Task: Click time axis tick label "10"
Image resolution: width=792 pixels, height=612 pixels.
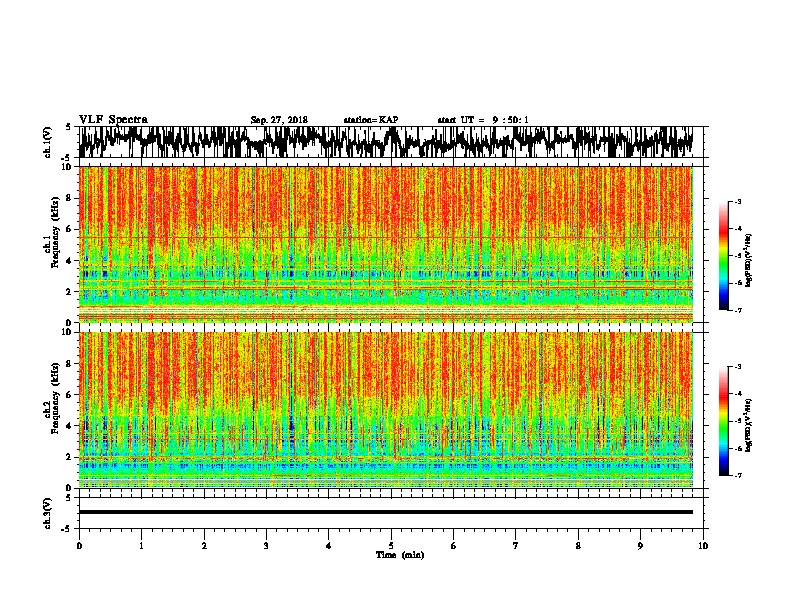Action: (x=703, y=546)
